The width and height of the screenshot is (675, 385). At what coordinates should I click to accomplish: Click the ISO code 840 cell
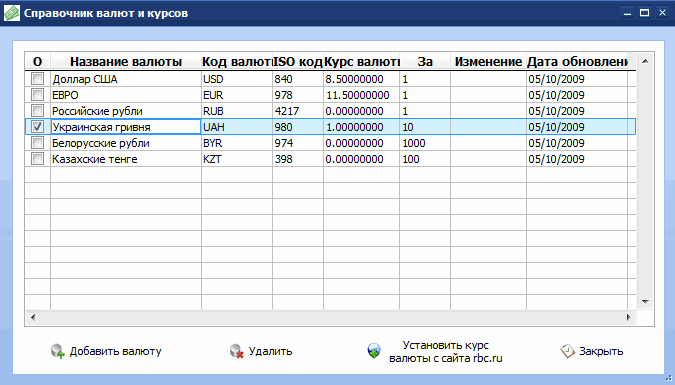298,79
